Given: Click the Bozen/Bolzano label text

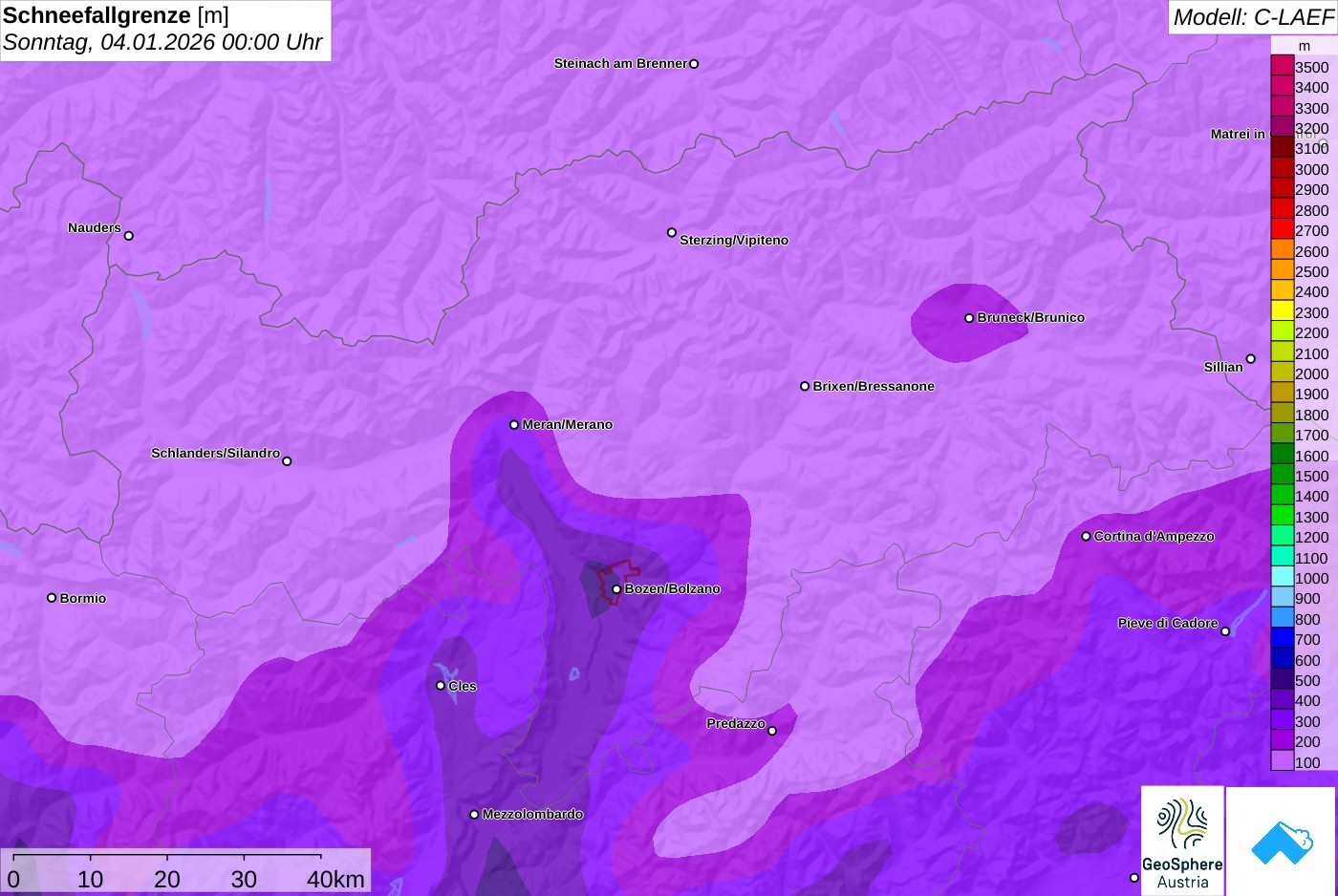Looking at the screenshot, I should click(x=673, y=589).
